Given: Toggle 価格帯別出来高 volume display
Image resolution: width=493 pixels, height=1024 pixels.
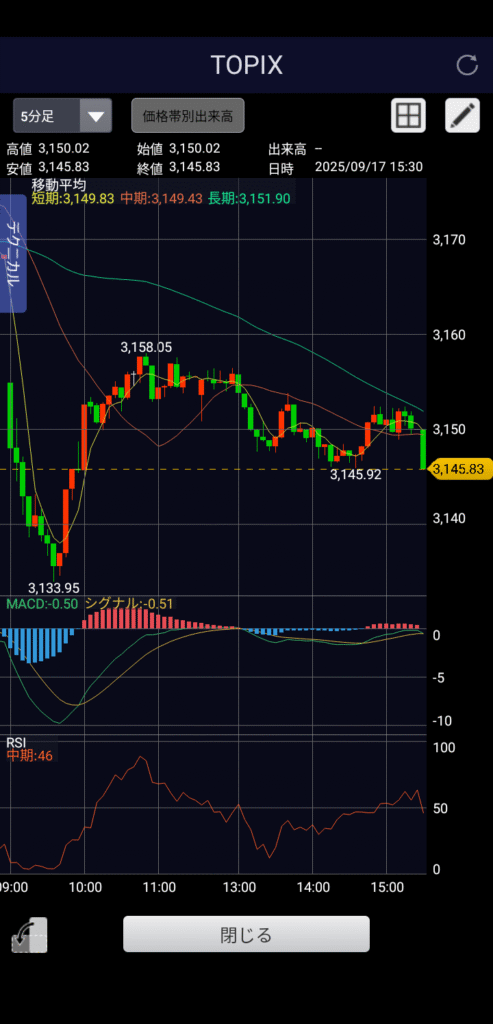Looking at the screenshot, I should 187,116.
